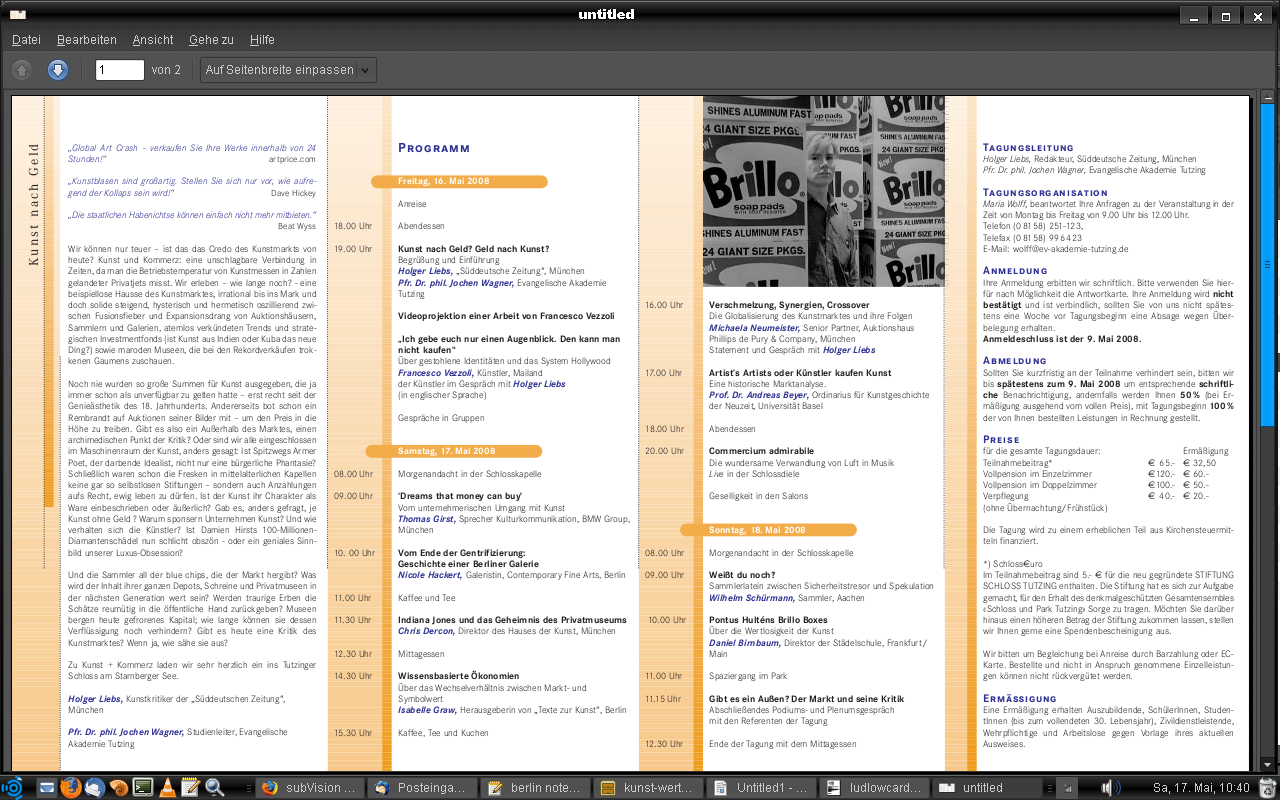Image resolution: width=1280 pixels, height=800 pixels.
Task: Click the 'Samstag, 17. Mai 2008' date banner
Action: pyautogui.click(x=455, y=451)
